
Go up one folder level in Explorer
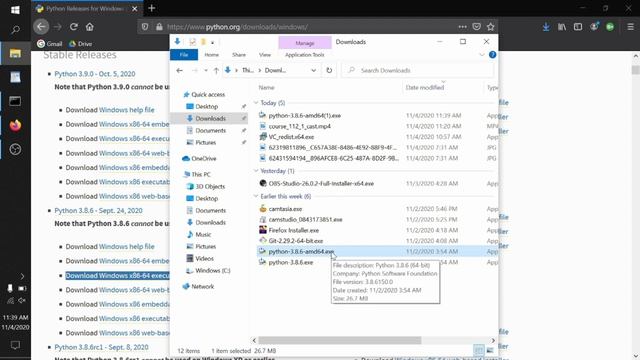pyautogui.click(x=216, y=71)
